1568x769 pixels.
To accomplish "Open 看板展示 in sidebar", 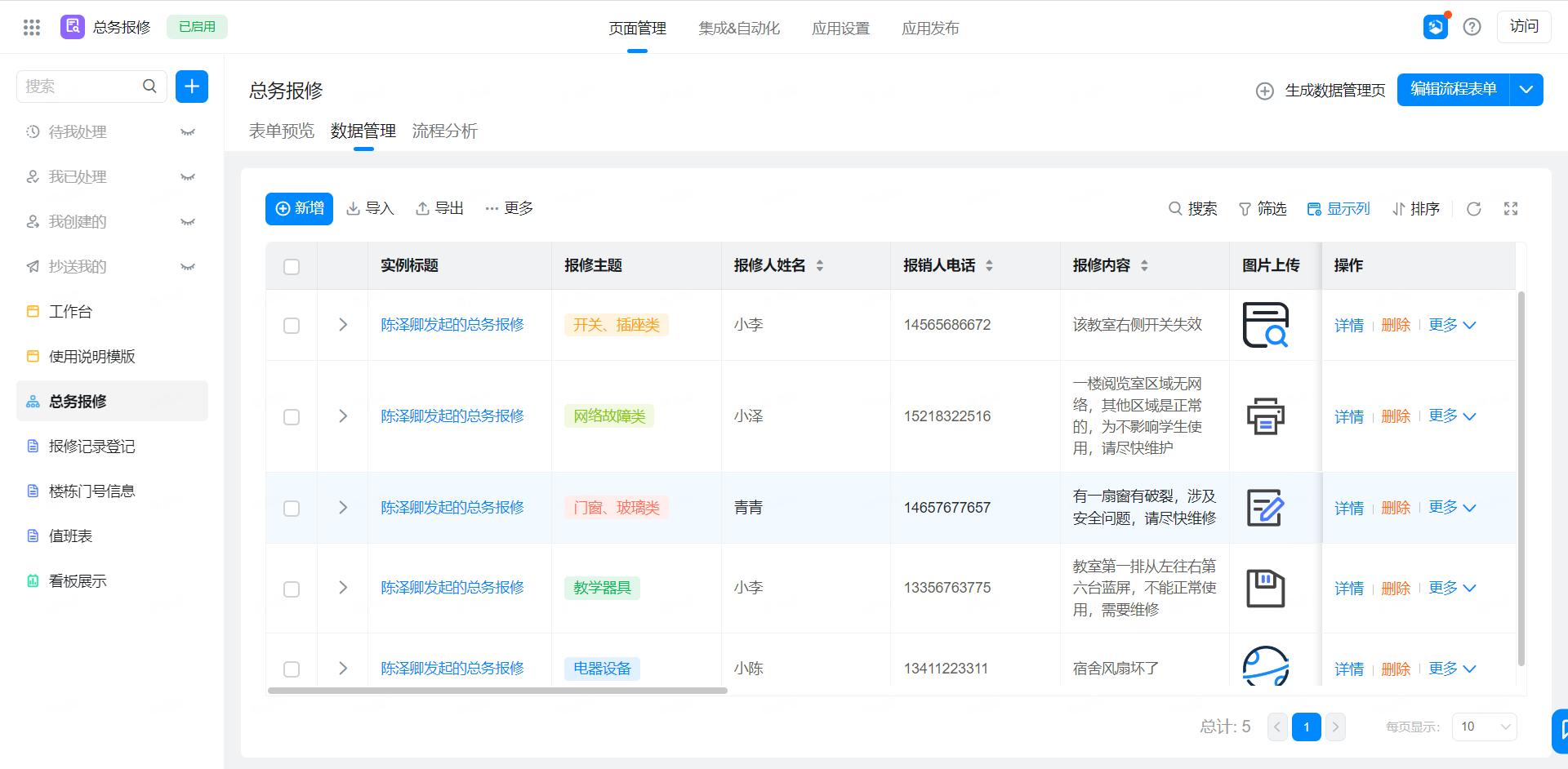I will coord(112,580).
